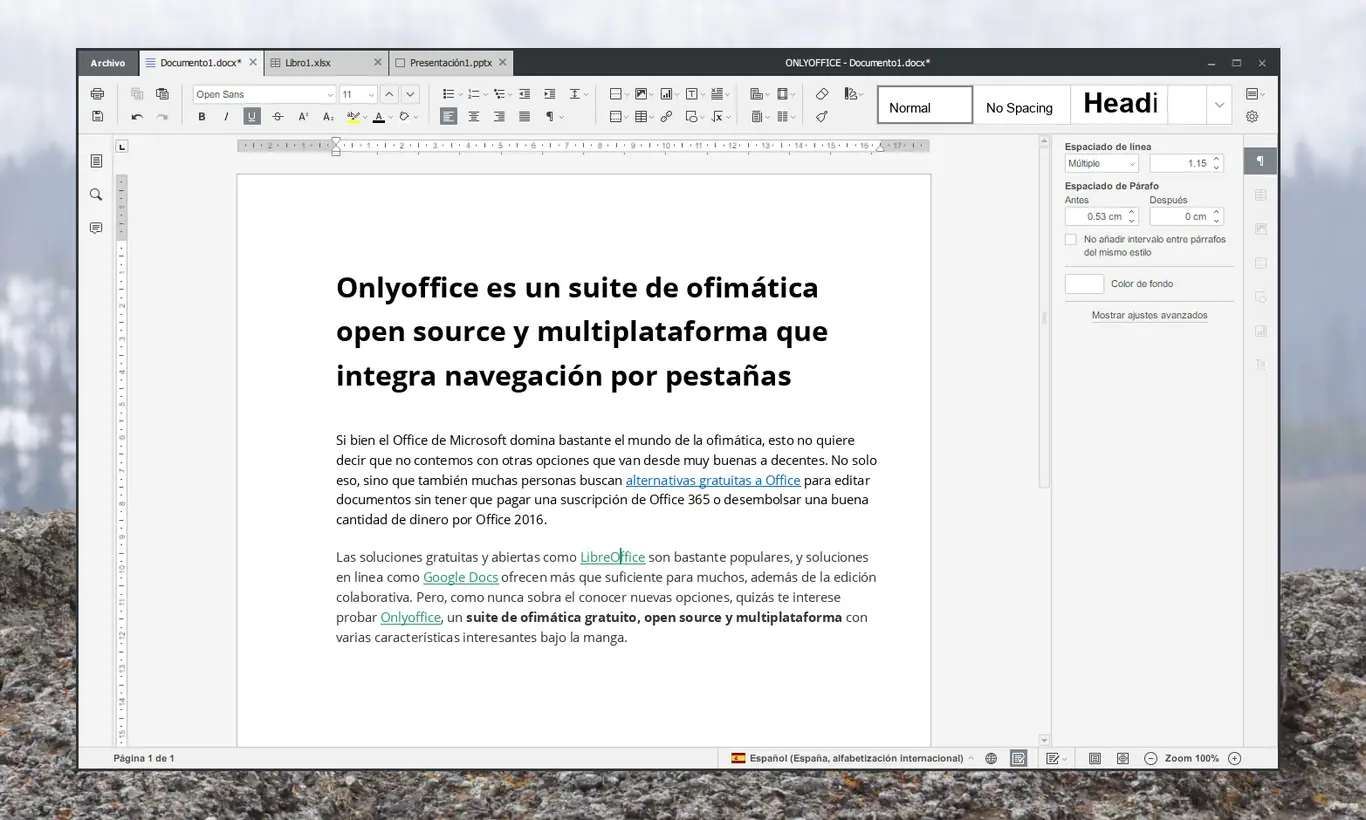Open advanced settings gear icon

[x=1252, y=117]
